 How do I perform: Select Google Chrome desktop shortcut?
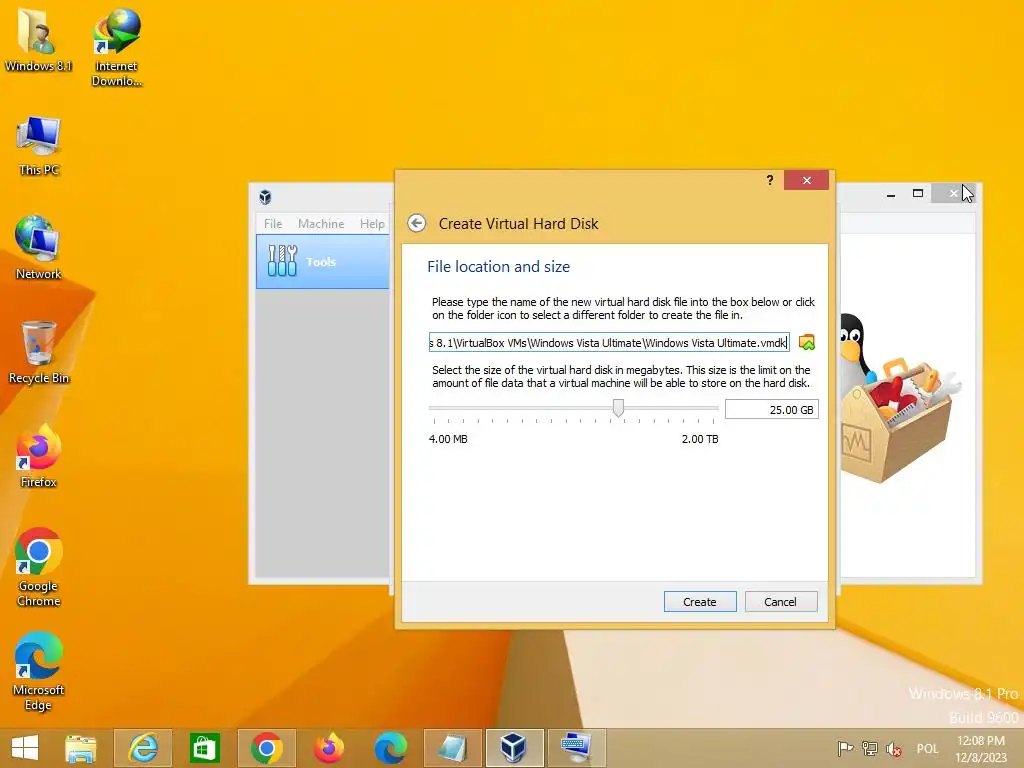(39, 567)
